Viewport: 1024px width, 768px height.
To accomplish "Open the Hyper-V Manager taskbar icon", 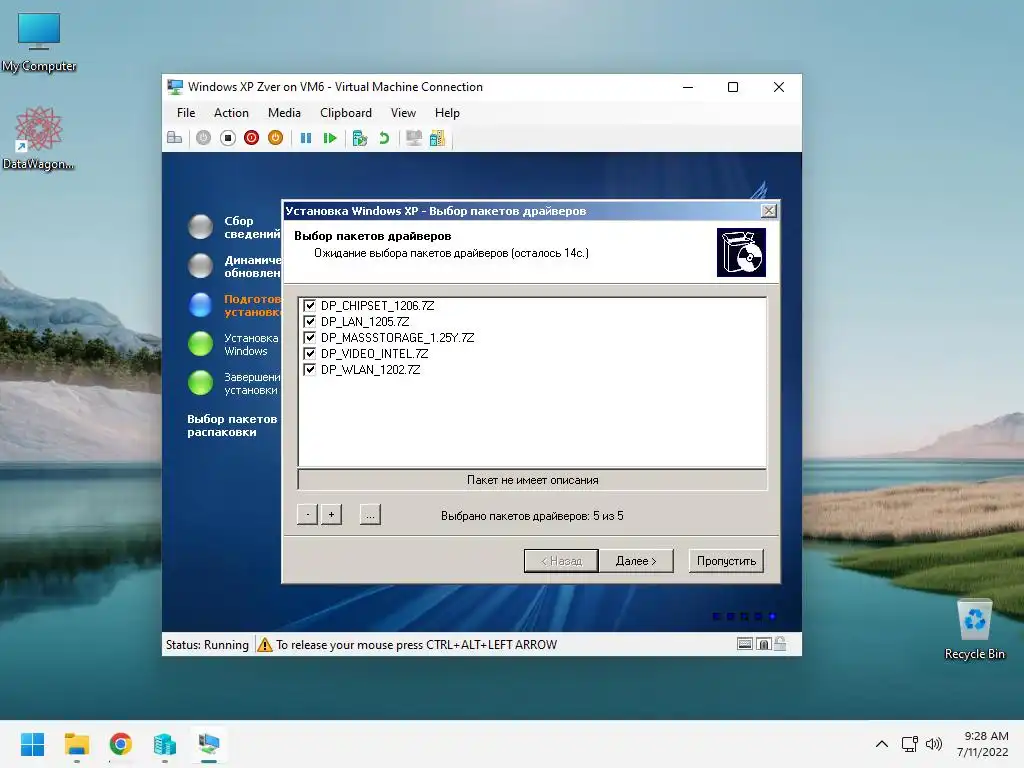I will coord(165,744).
